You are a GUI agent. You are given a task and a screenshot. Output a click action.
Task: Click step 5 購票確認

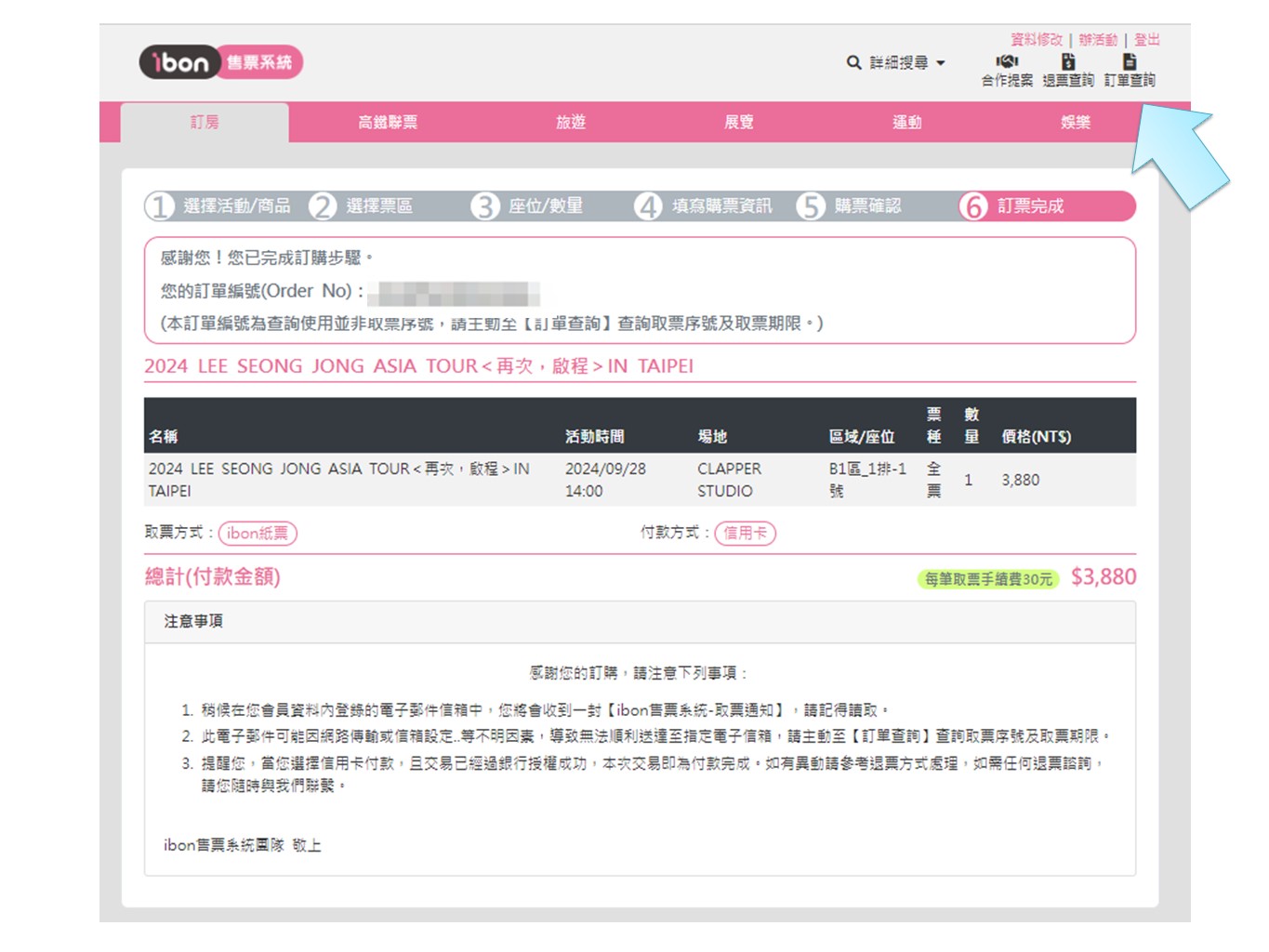850,205
